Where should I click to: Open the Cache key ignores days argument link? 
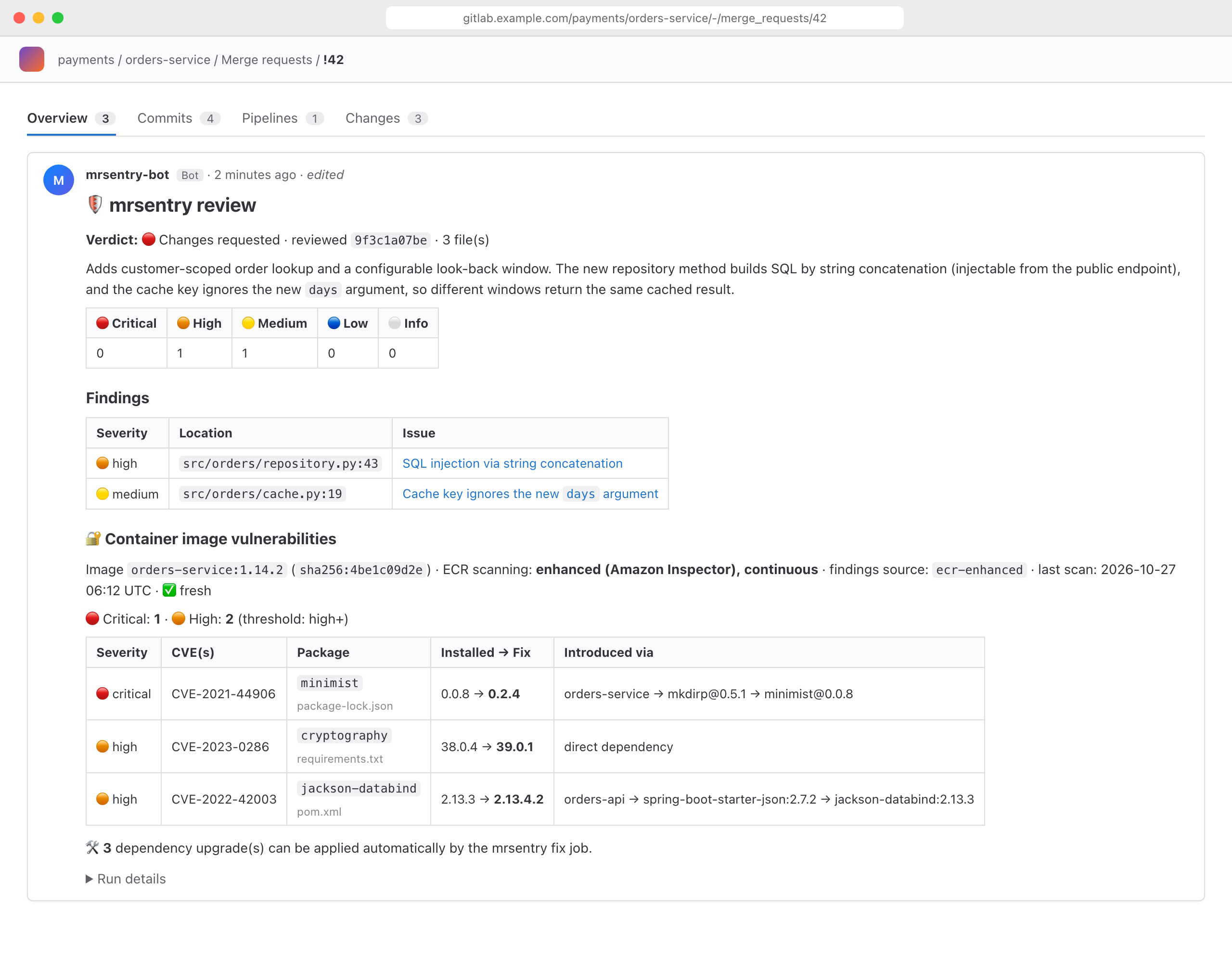click(530, 494)
